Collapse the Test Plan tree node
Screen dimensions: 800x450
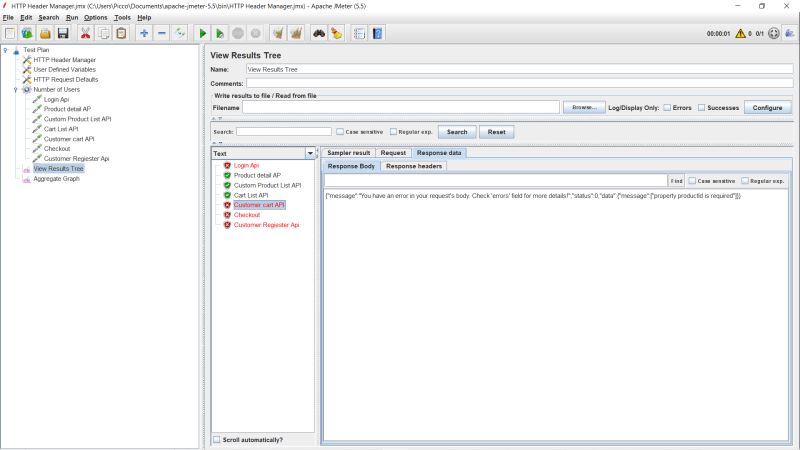[x=6, y=50]
